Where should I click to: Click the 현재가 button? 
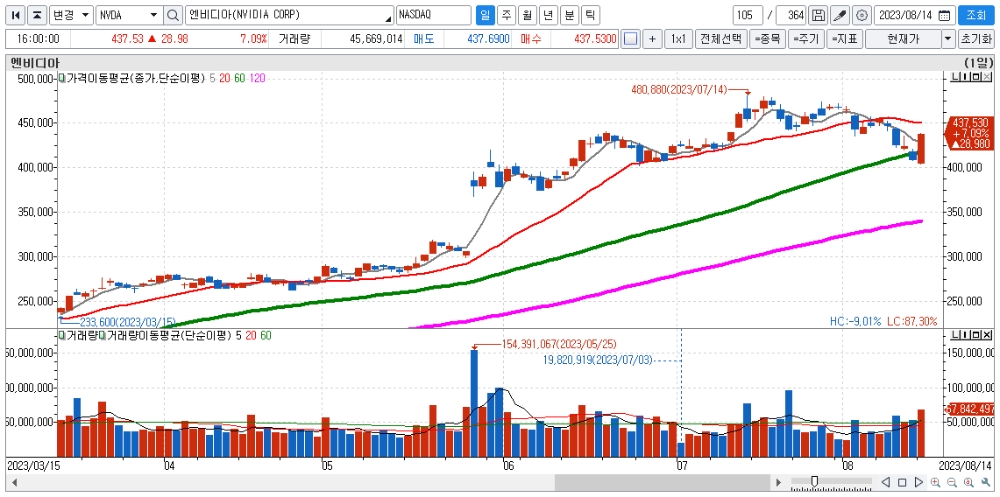[x=903, y=39]
